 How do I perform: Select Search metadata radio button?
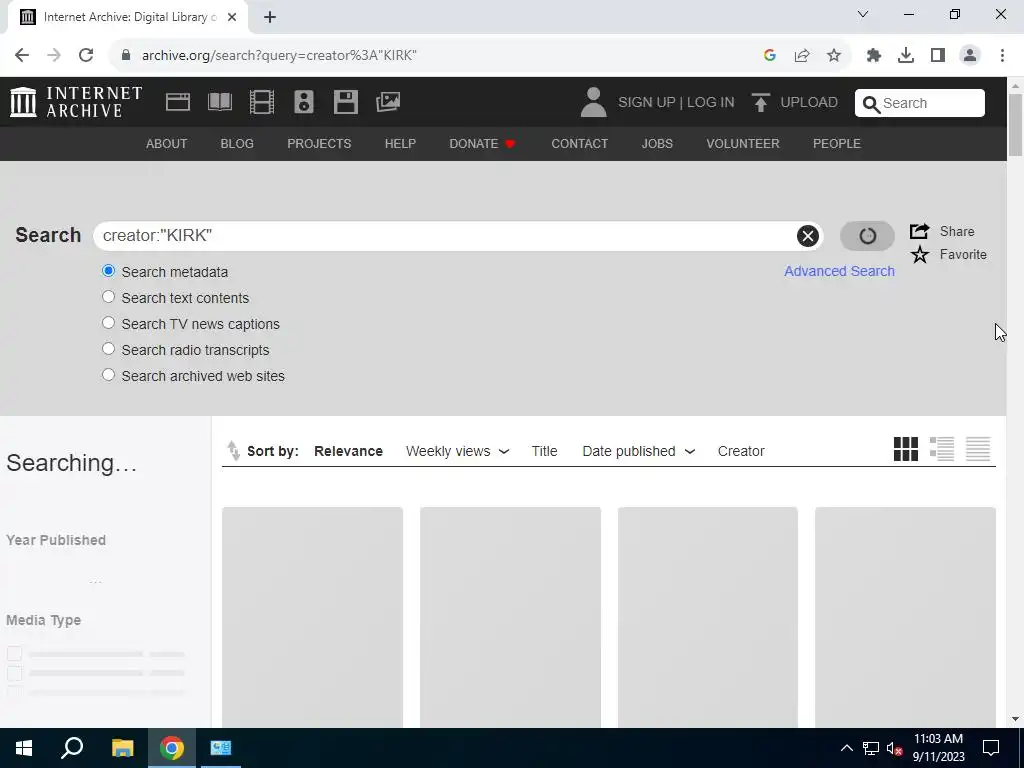click(x=108, y=271)
